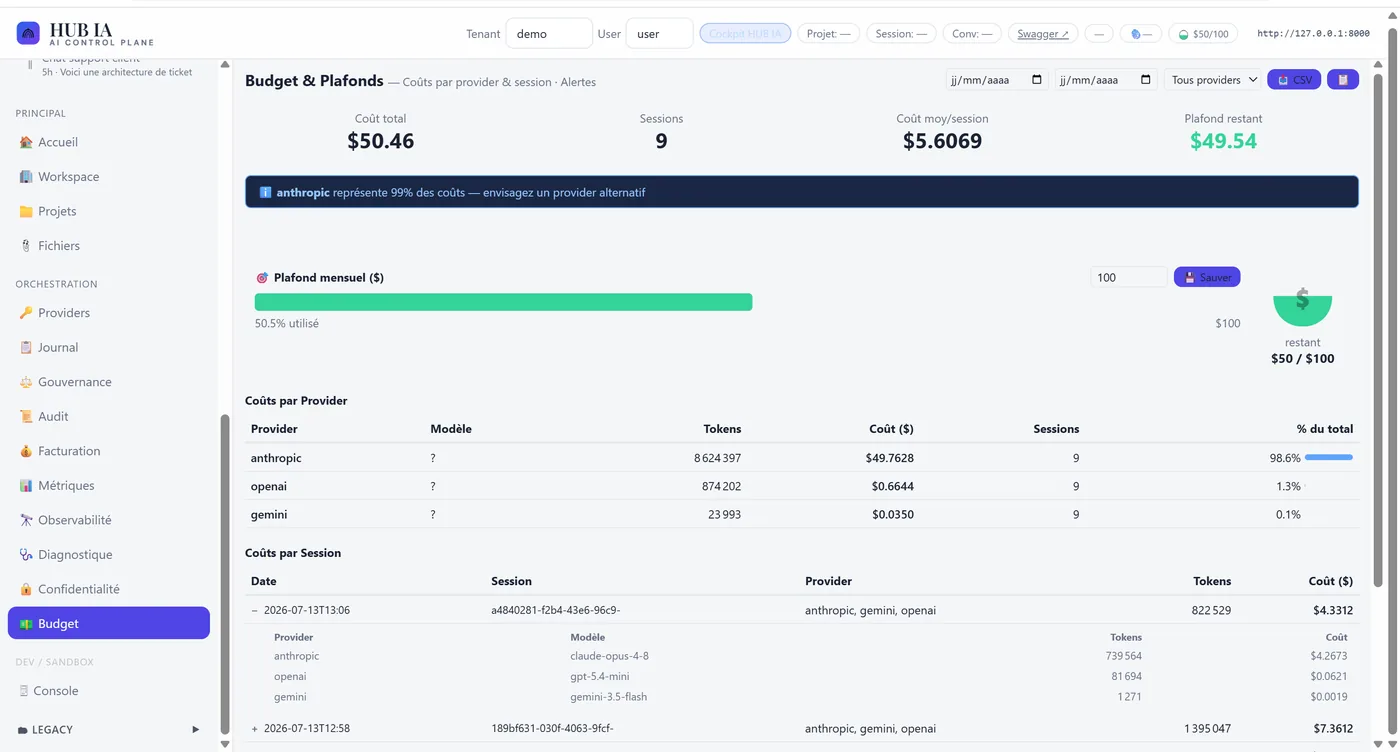This screenshot has width=1400, height=752.
Task: Click the gpt-5.4-mini model cell
Action: point(598,676)
